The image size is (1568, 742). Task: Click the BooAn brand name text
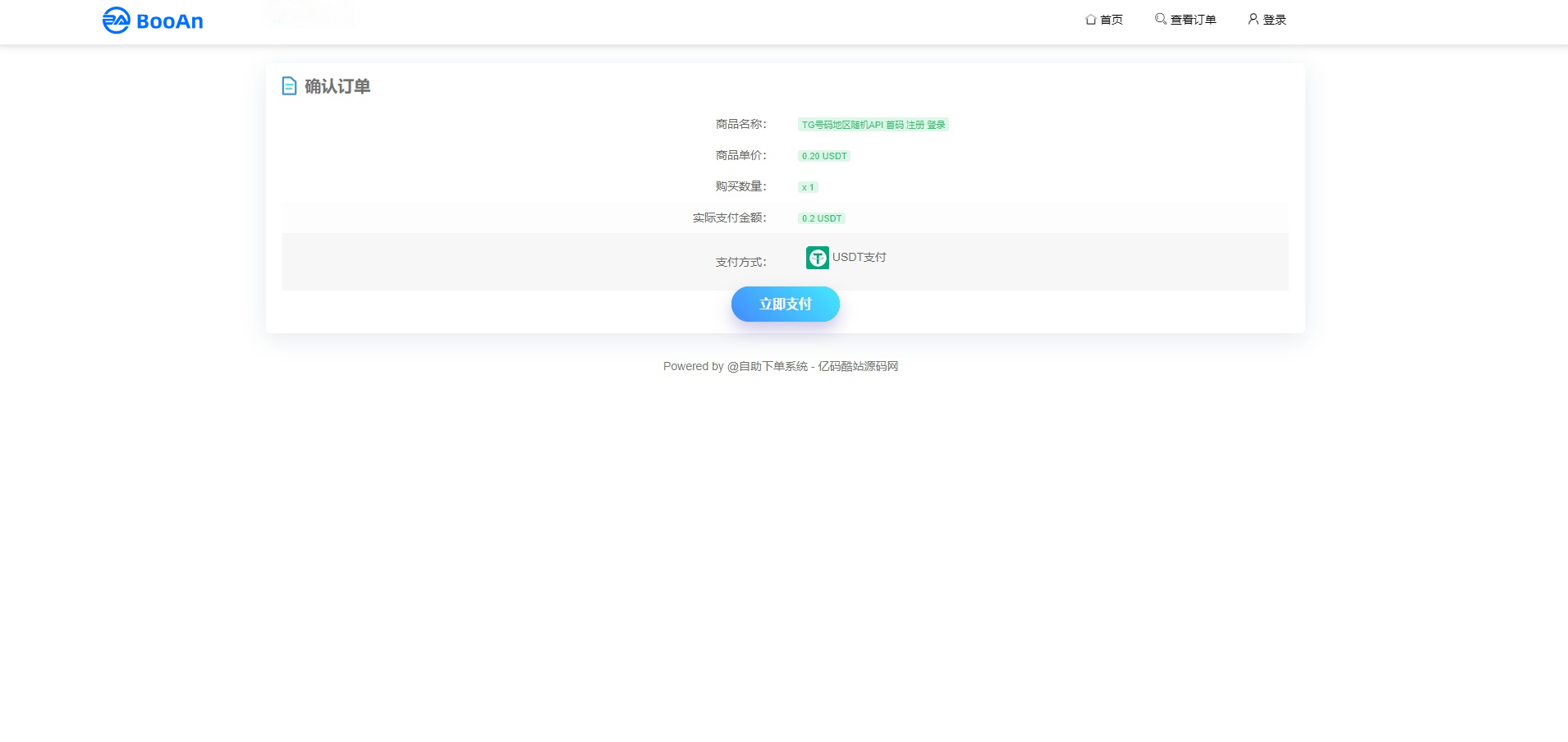pos(170,21)
